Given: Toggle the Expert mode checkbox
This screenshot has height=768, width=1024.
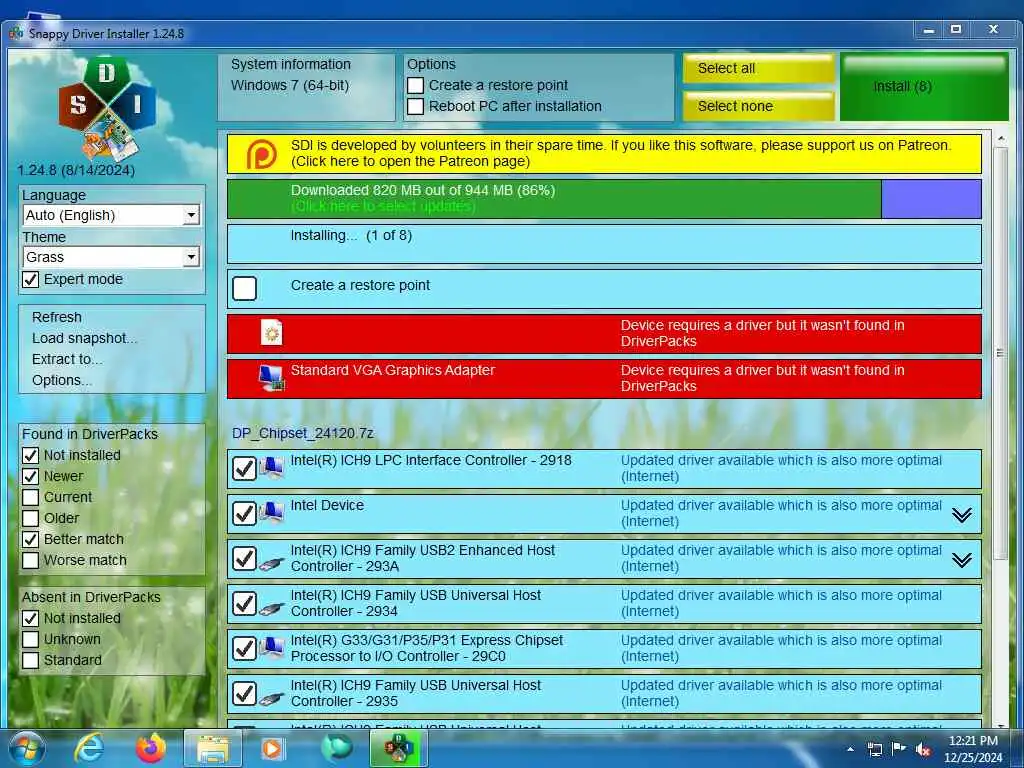Looking at the screenshot, I should click(x=31, y=280).
